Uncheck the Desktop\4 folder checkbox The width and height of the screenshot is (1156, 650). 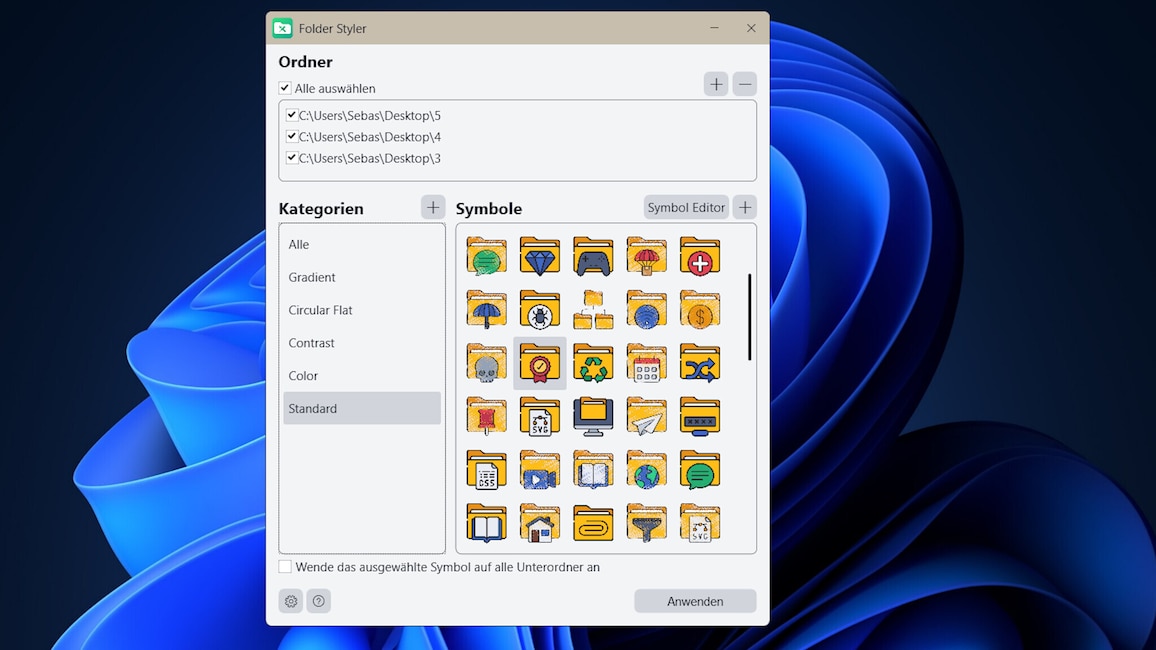[x=292, y=136]
